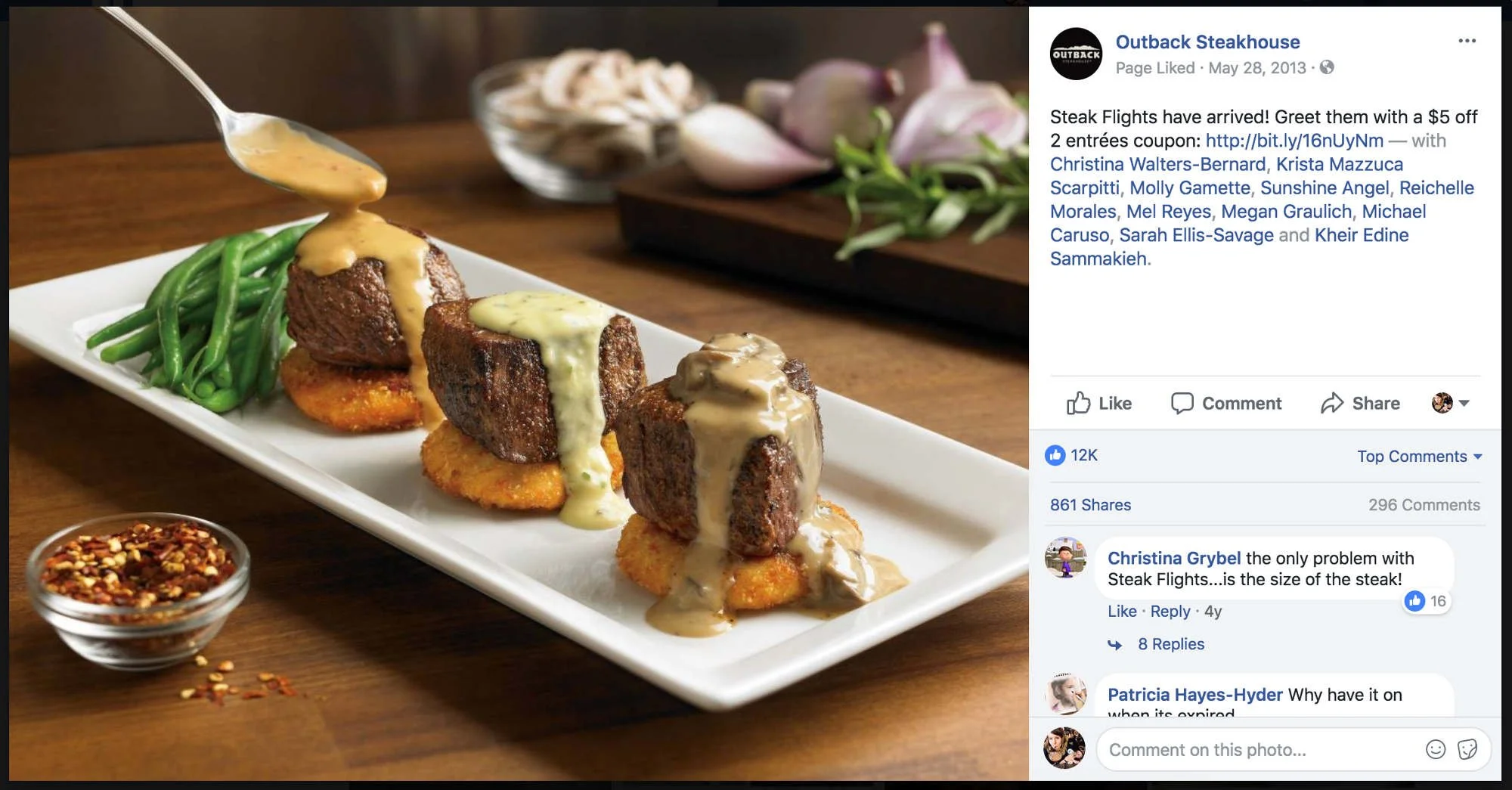The width and height of the screenshot is (1512, 790).
Task: Open the post-as profile selector arrow
Action: (1451, 403)
